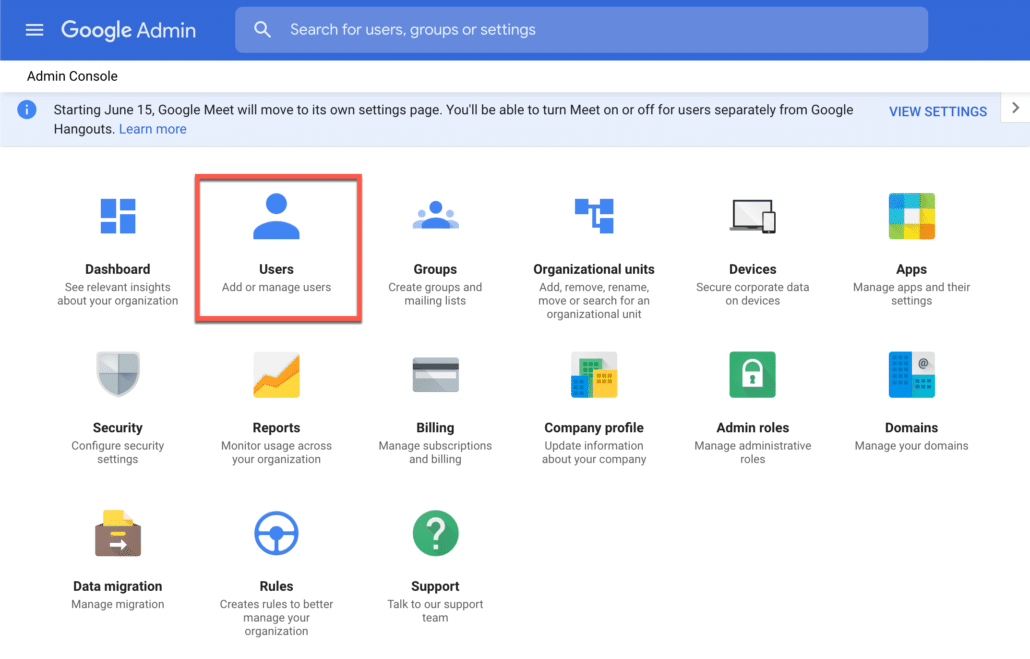The width and height of the screenshot is (1030, 659).
Task: Click the 'Manage apps and their settings' text
Action: coord(912,294)
